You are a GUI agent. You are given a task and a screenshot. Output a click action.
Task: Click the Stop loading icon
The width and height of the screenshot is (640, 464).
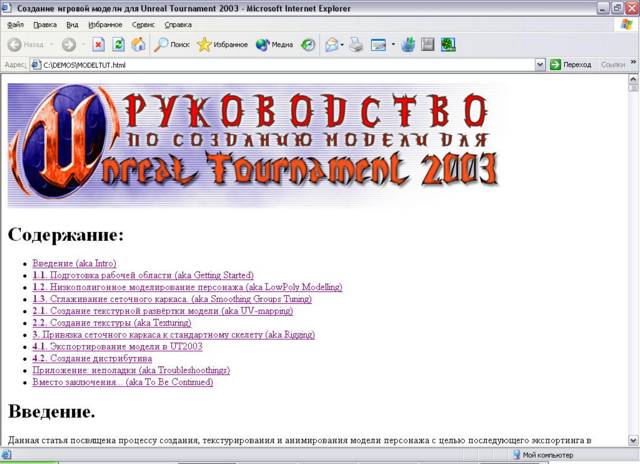point(98,44)
